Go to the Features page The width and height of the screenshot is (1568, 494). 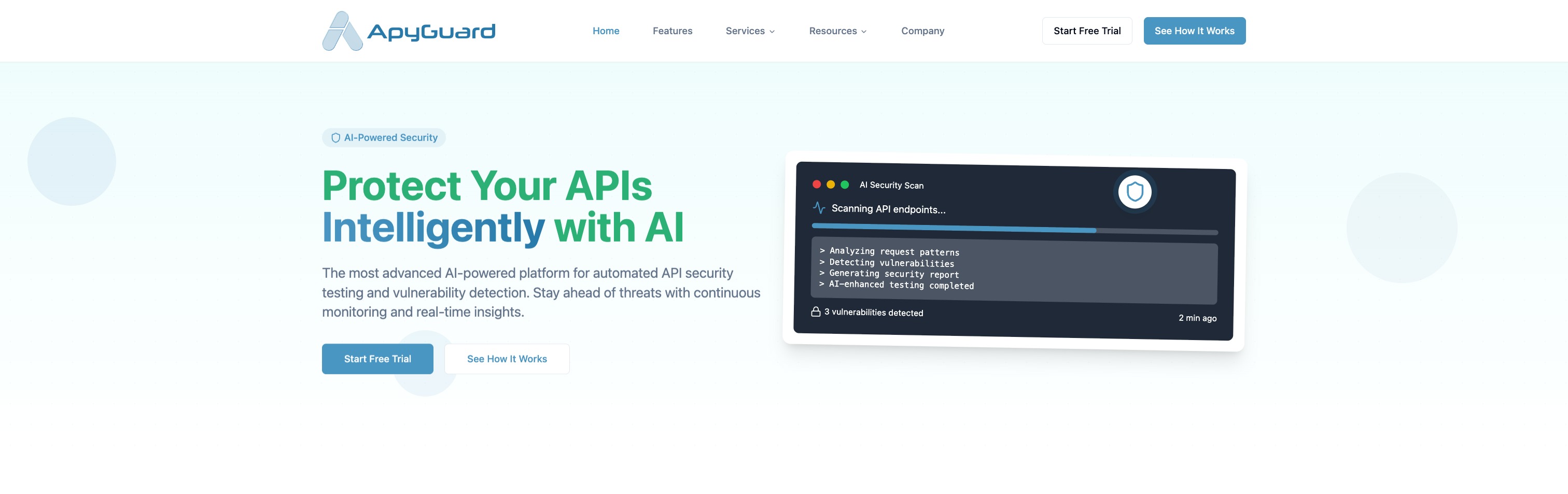click(672, 31)
